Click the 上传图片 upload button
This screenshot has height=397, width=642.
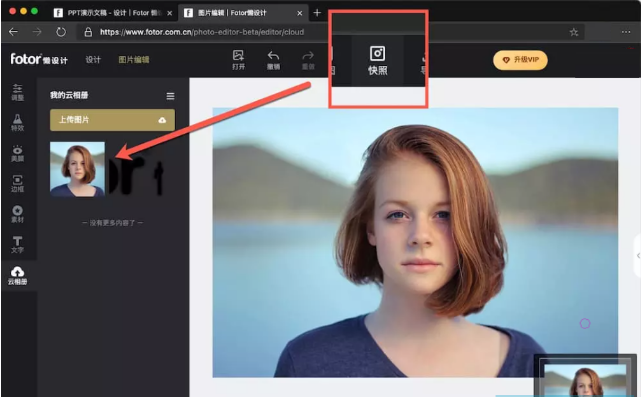[113, 120]
